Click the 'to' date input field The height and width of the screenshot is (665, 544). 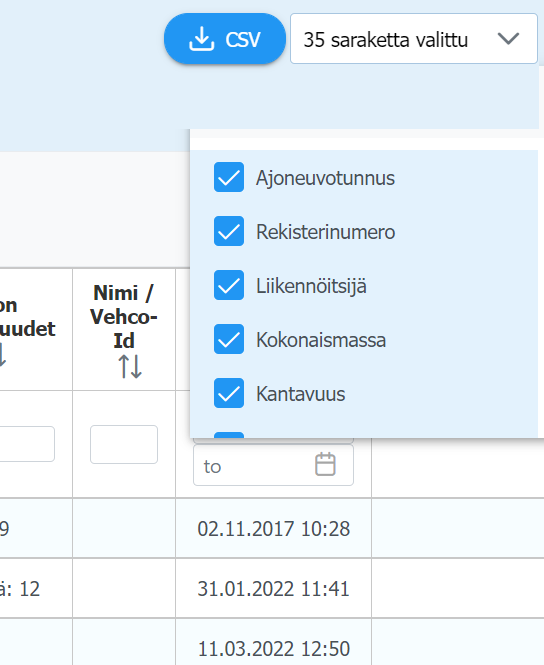pyautogui.click(x=273, y=465)
